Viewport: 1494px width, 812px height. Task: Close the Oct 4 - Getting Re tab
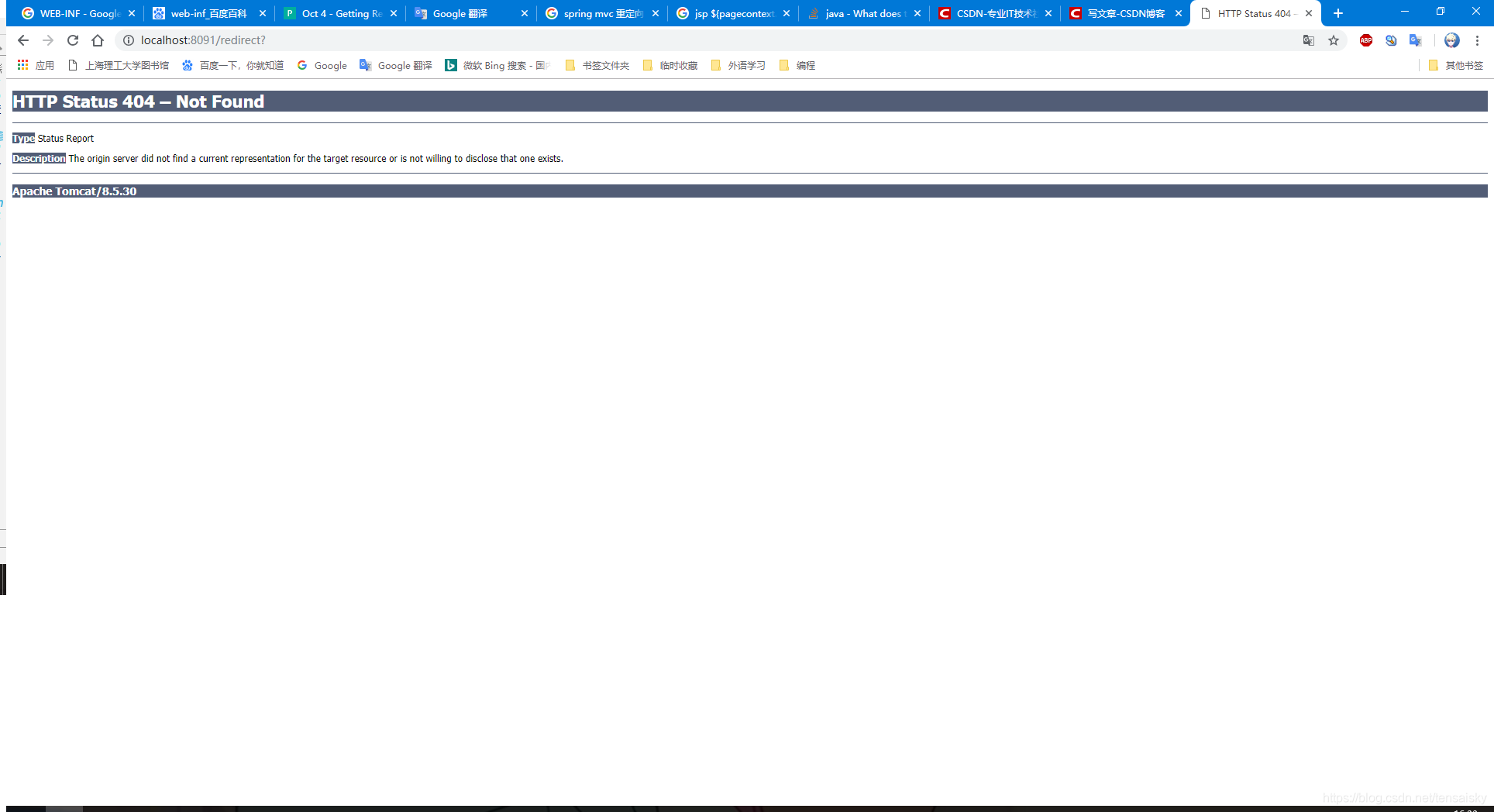pyautogui.click(x=394, y=13)
